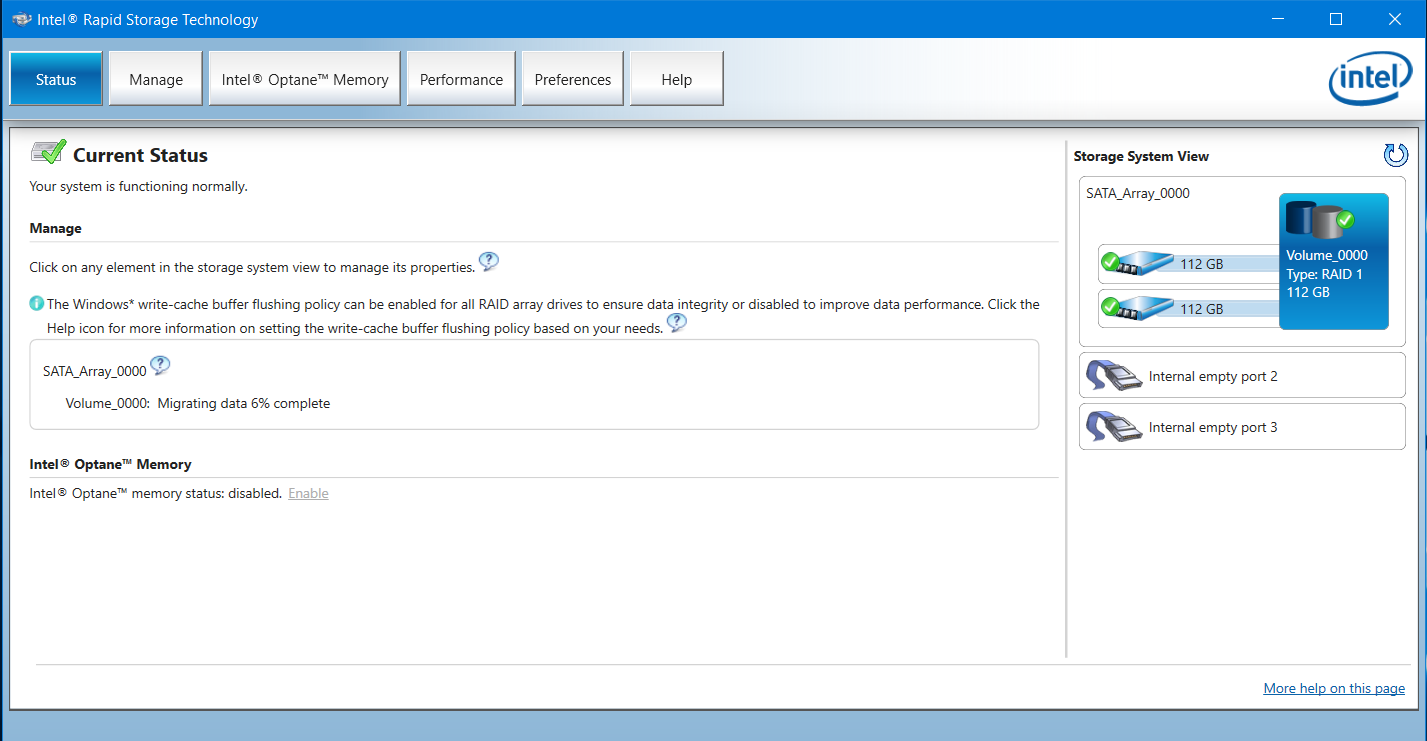Viewport: 1427px width, 741px height.
Task: Click the Internal empty port 2 label
Action: [x=1213, y=377]
